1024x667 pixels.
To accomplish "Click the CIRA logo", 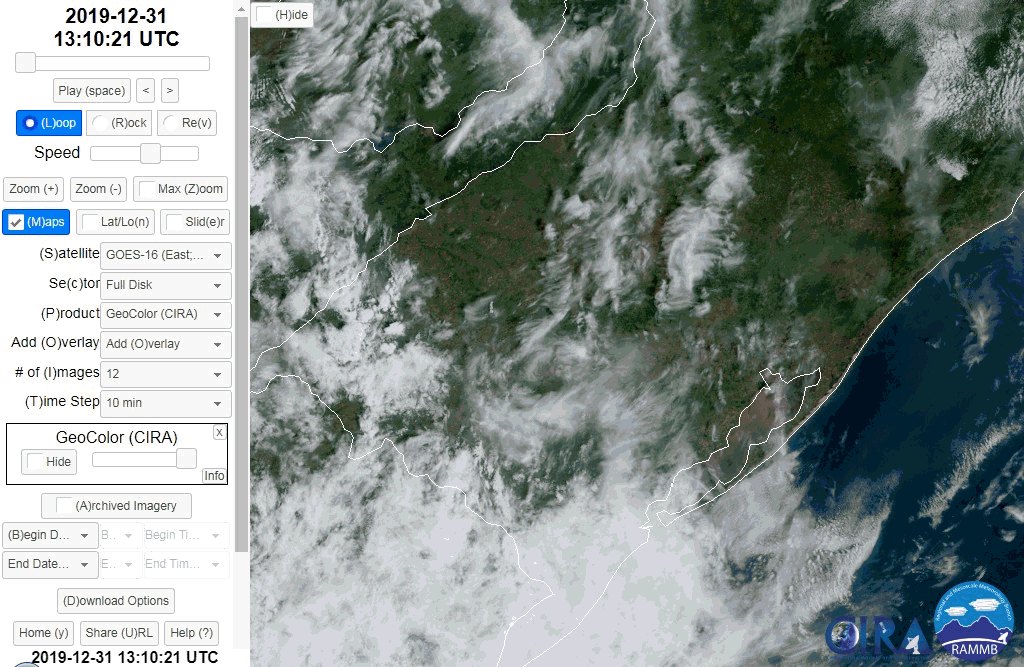I will coord(877,632).
